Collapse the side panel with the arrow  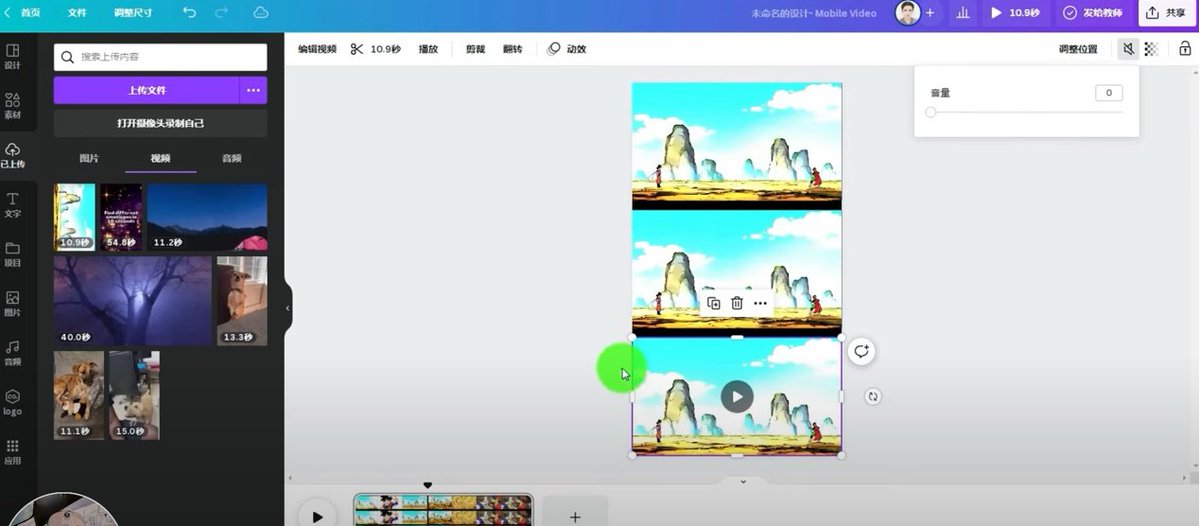pos(288,308)
